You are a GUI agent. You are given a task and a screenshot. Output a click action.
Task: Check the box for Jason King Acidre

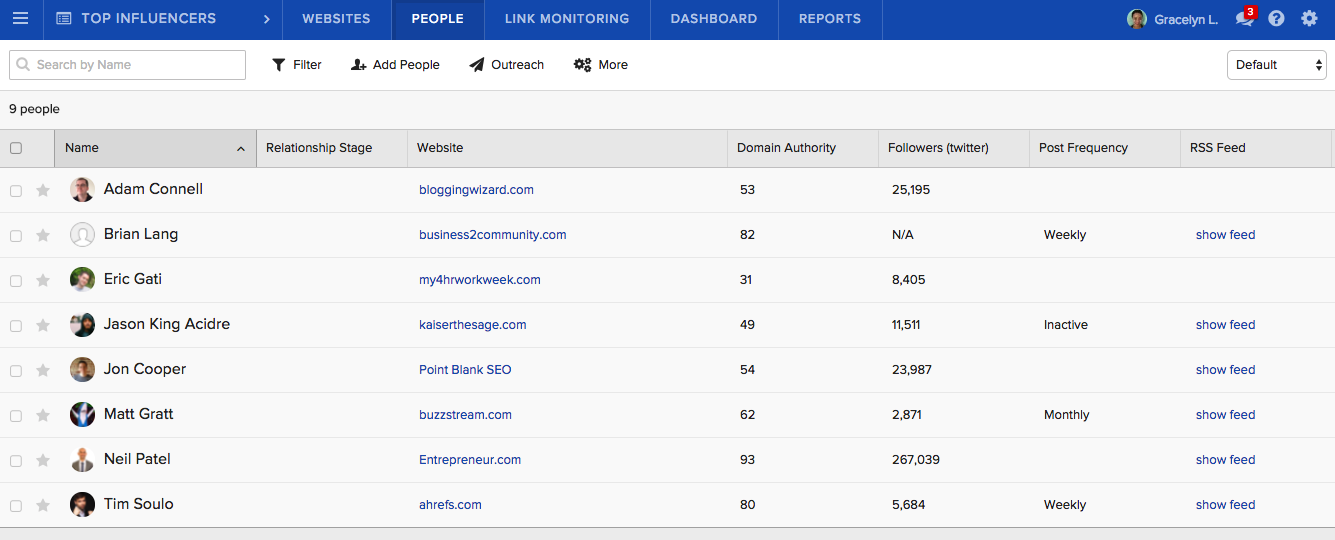click(x=16, y=326)
